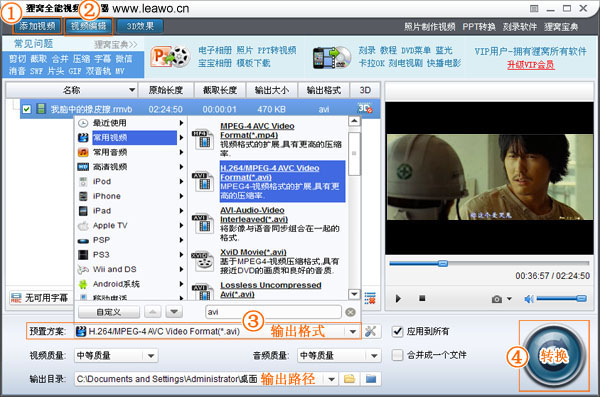Select H.264/MPEG-4 AVC Video Format(*.avi)
Viewport: 600px width, 397px height.
click(x=282, y=181)
